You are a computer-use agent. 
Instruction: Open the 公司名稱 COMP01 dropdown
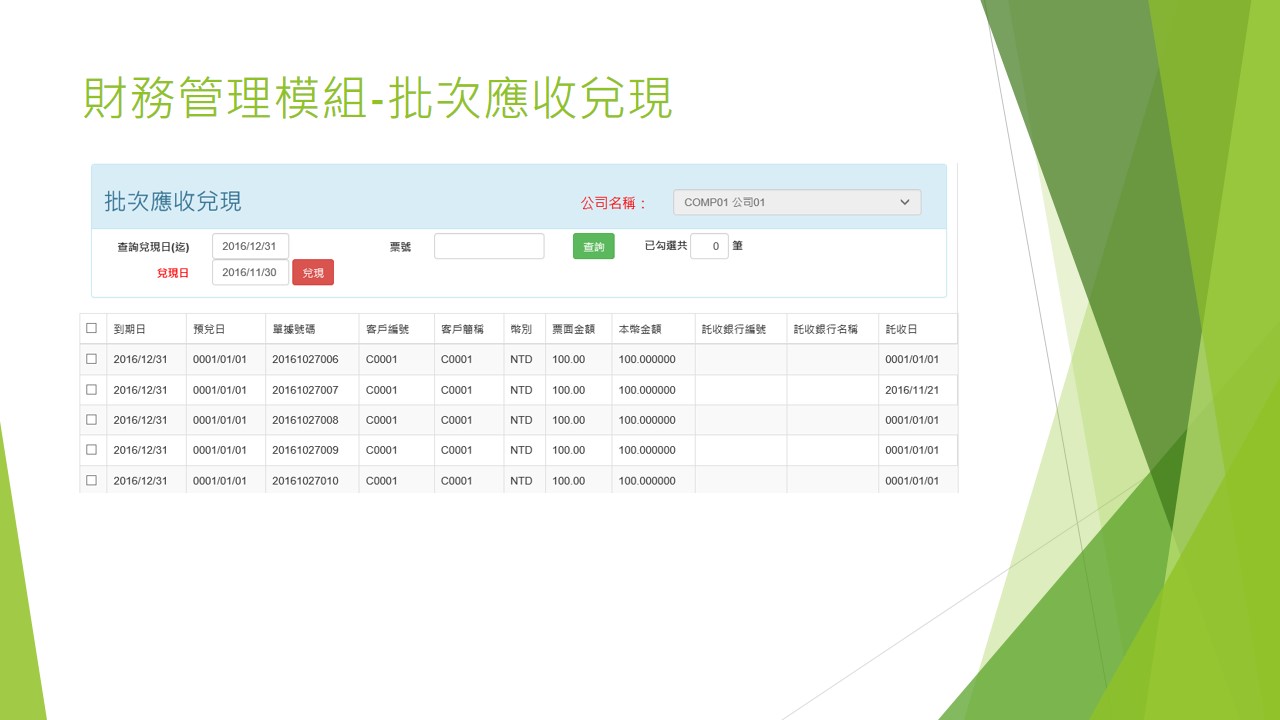(x=797, y=202)
